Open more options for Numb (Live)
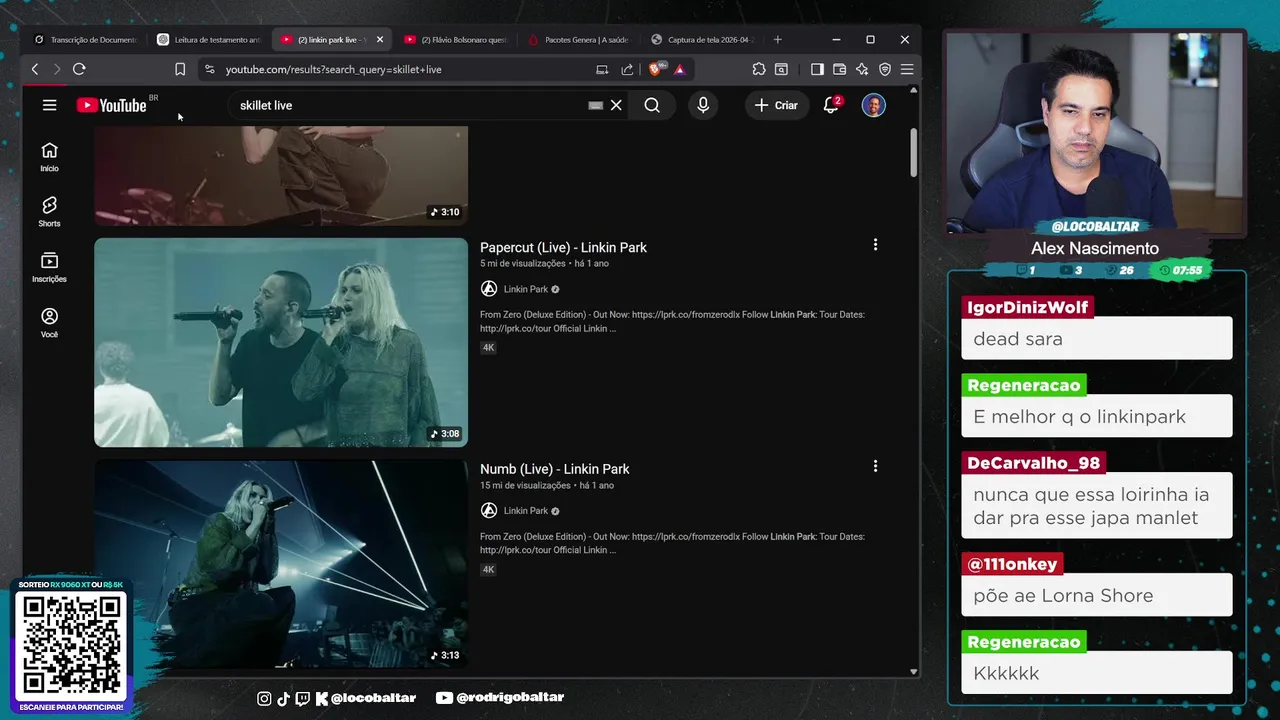The width and height of the screenshot is (1280, 720). (875, 466)
